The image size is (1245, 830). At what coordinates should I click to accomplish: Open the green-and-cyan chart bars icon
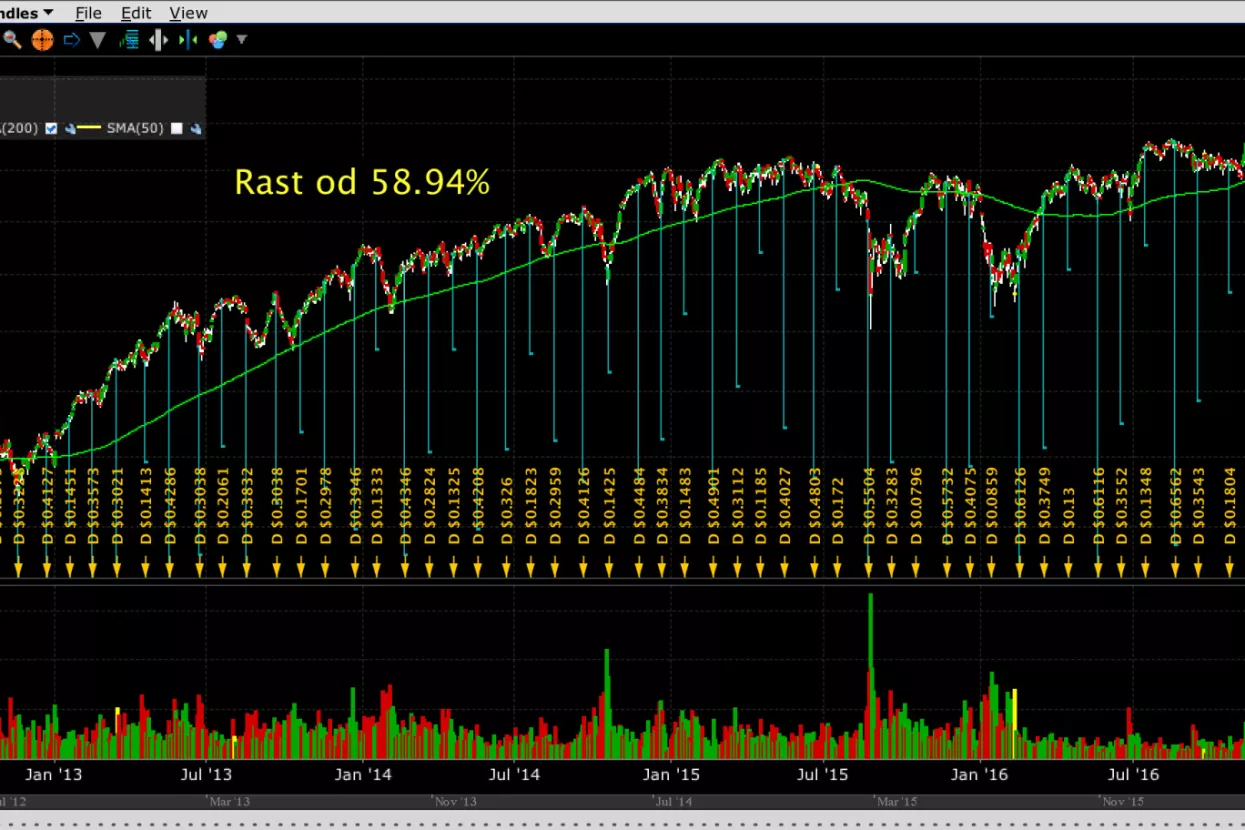pyautogui.click(x=128, y=40)
